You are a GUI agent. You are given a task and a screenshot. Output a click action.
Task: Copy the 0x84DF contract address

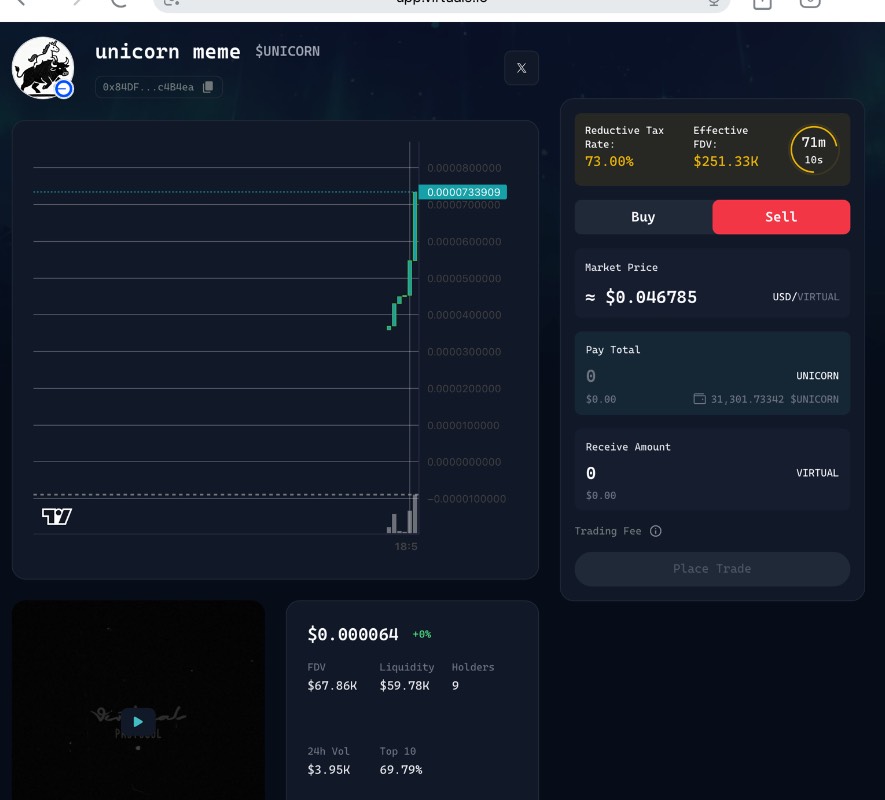click(x=208, y=87)
